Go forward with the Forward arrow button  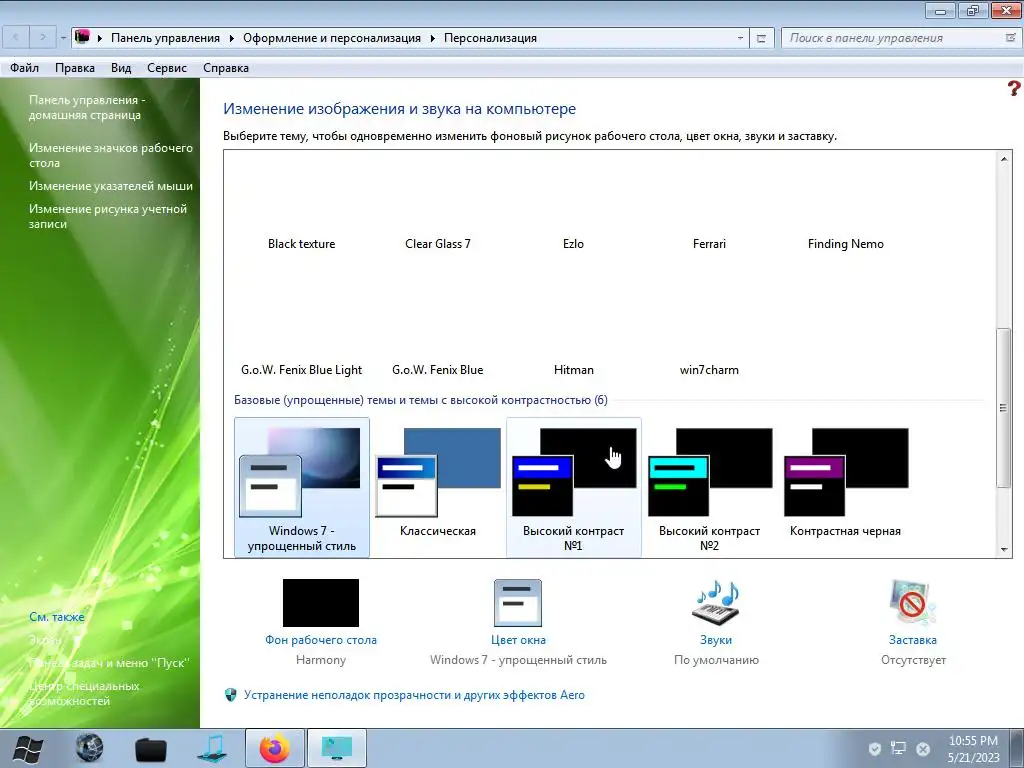tap(42, 37)
